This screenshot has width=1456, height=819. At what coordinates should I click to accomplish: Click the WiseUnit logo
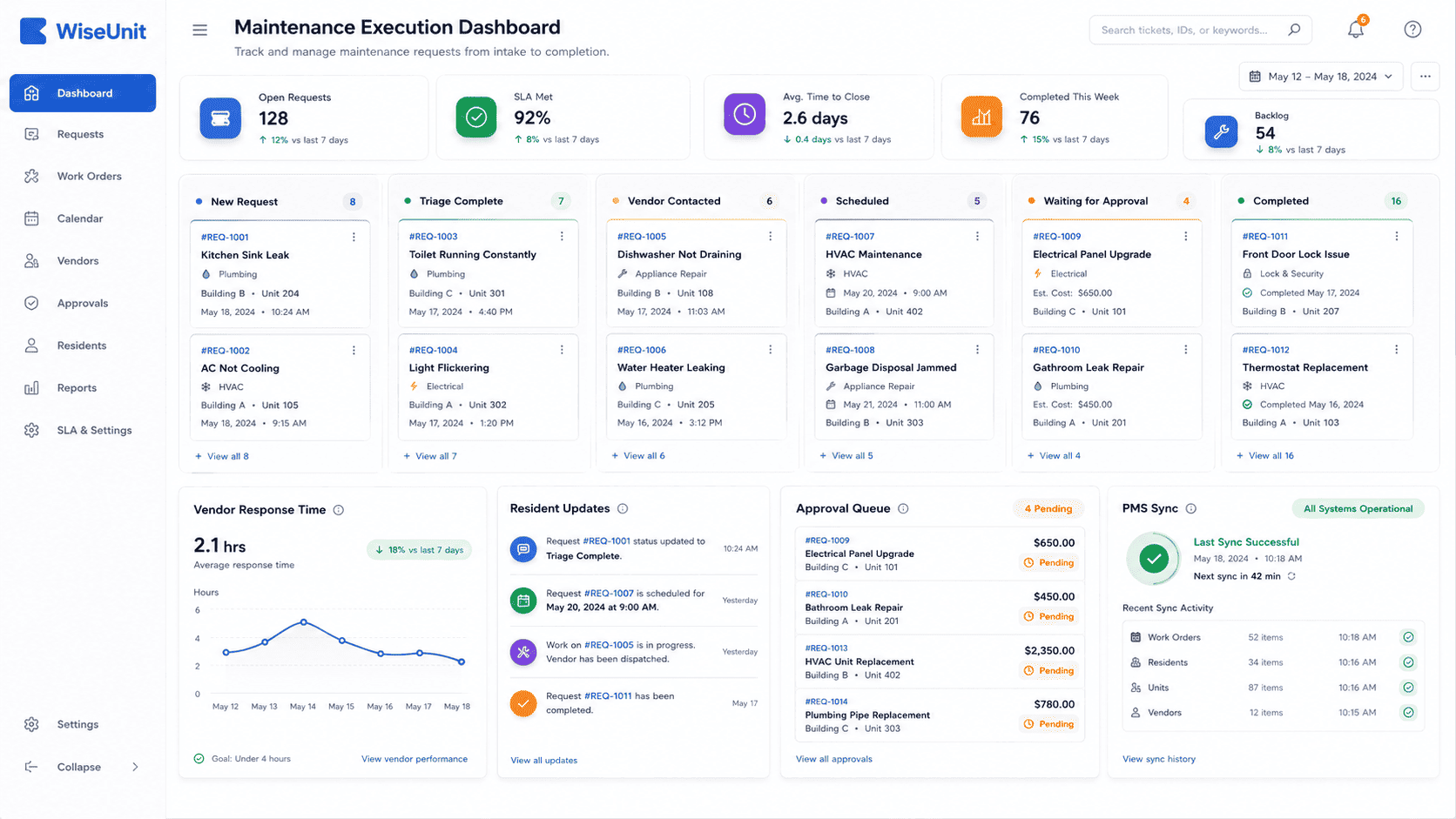tap(83, 31)
